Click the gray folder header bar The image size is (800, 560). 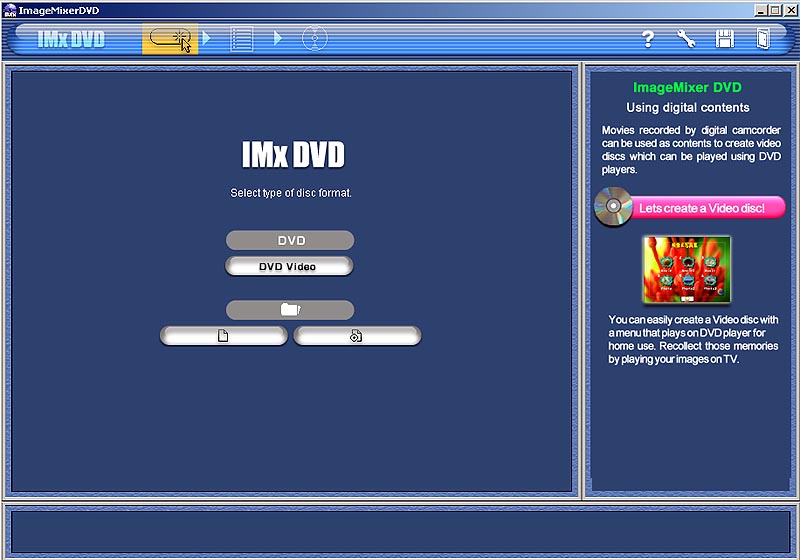tap(289, 310)
